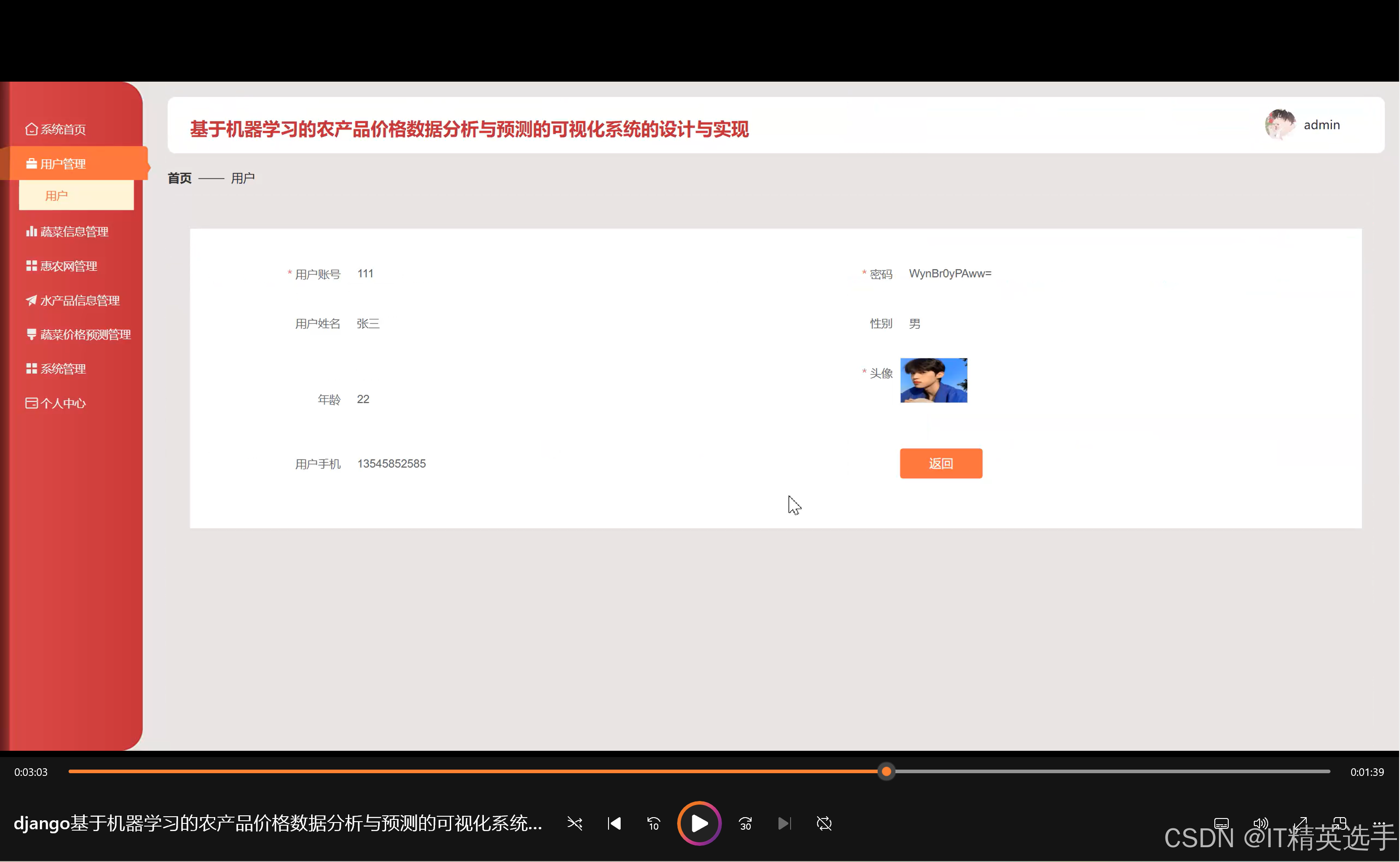Screen dimensions: 1400x862
Task: Open the mini player view
Action: tap(1339, 823)
